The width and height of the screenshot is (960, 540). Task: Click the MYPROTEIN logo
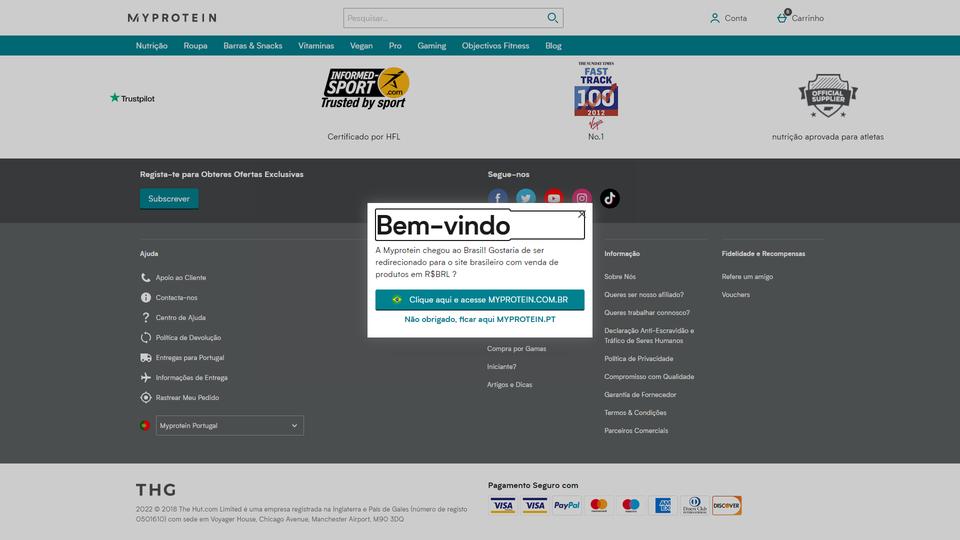pyautogui.click(x=172, y=18)
